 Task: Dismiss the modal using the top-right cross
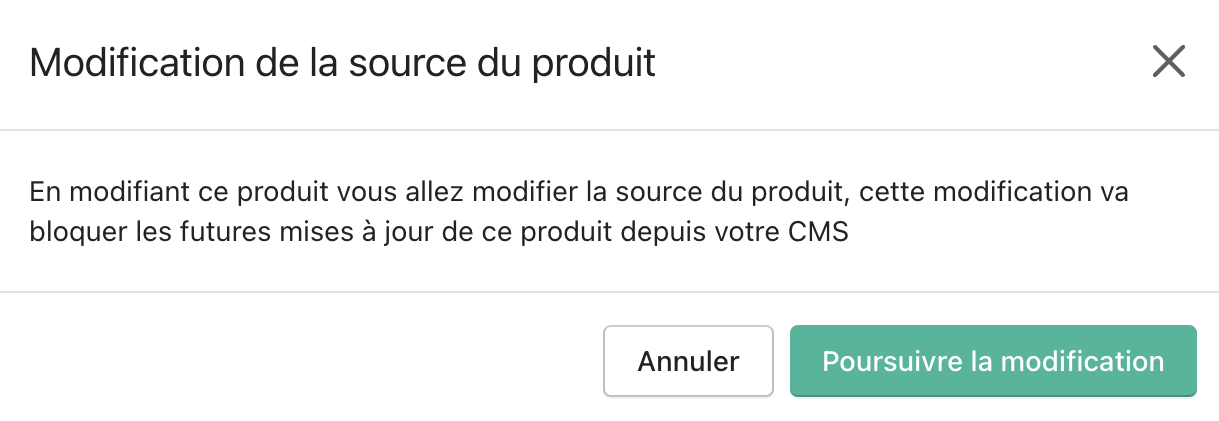[1168, 62]
